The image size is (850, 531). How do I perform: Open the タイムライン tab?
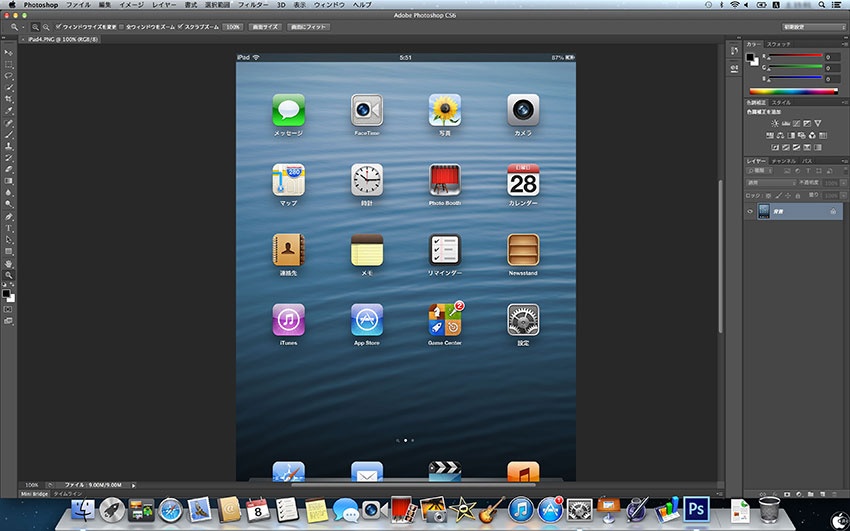point(68,494)
